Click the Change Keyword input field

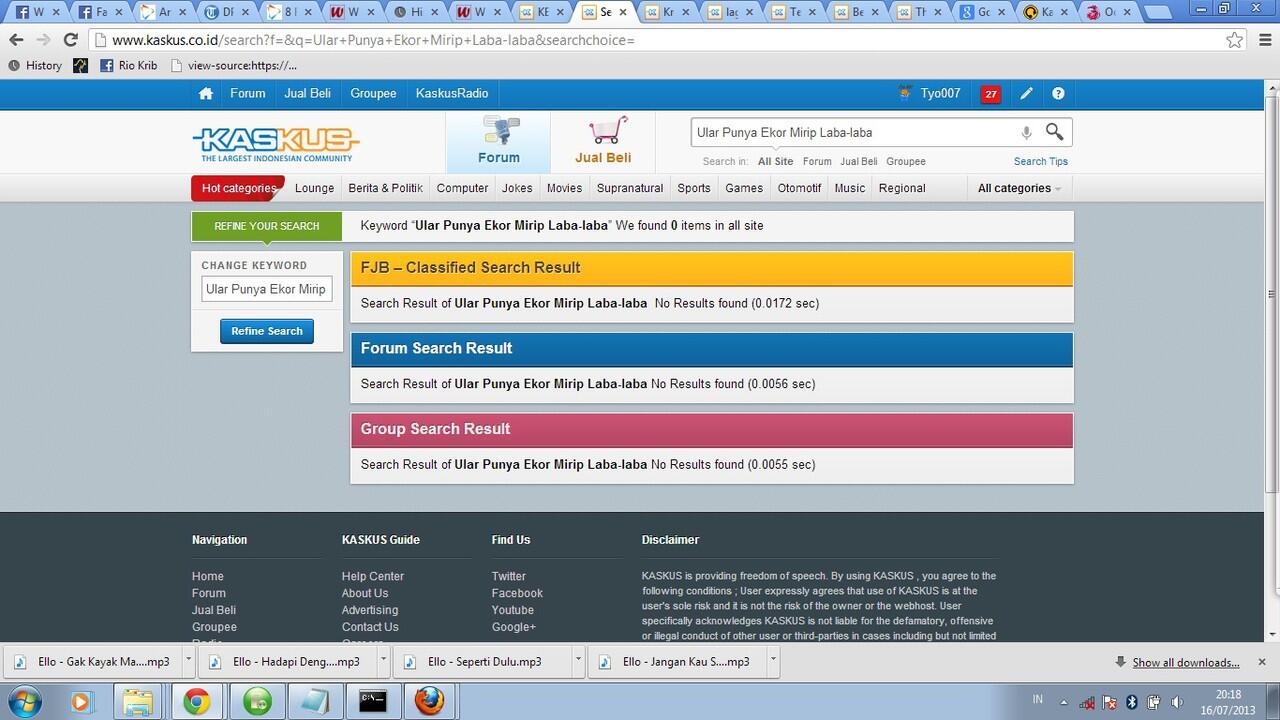pos(266,289)
